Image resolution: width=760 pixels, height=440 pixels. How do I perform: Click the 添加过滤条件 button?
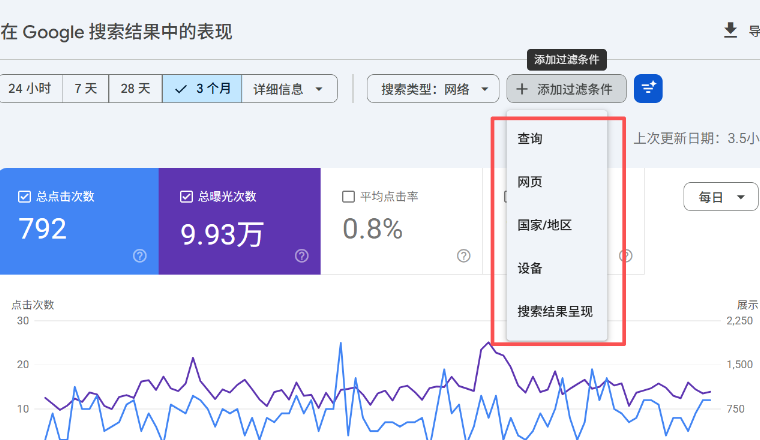[x=566, y=89]
